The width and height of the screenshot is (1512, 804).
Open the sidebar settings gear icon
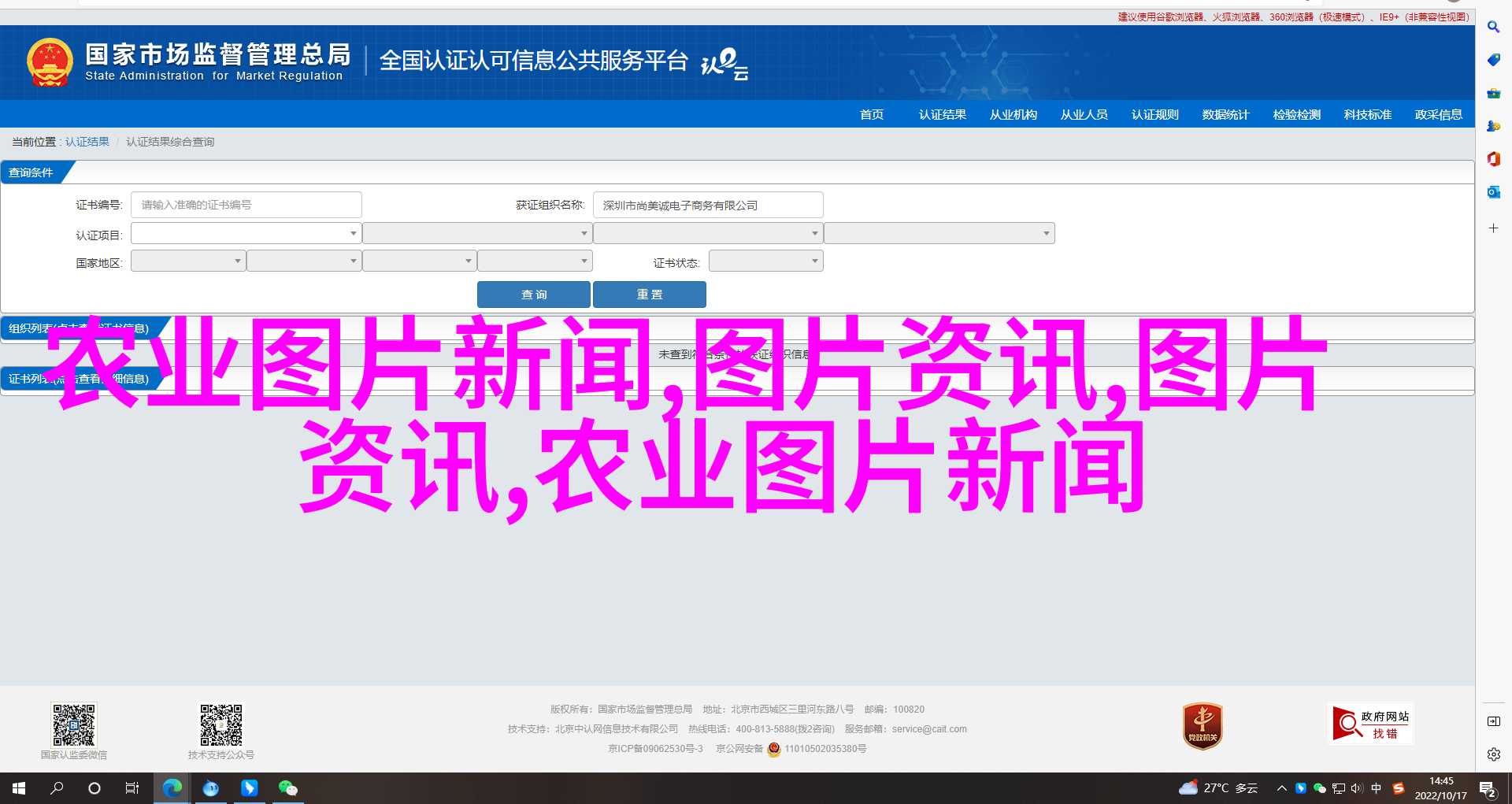tap(1493, 754)
